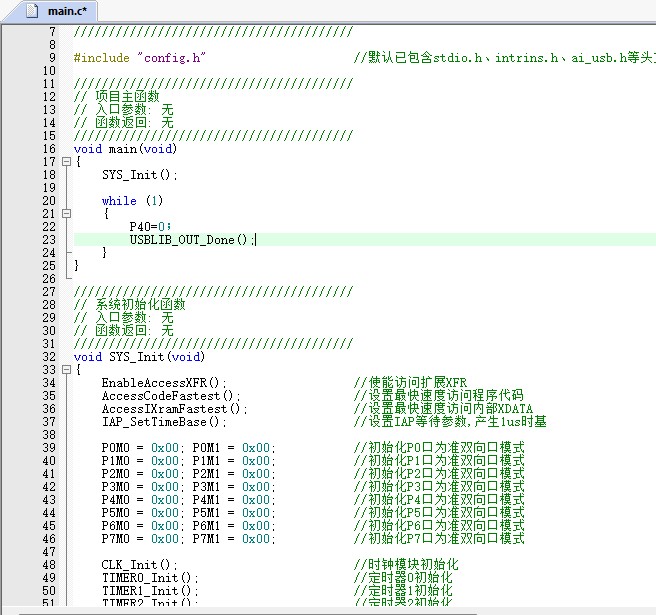The height and width of the screenshot is (615, 656).
Task: Click the USBLIB_OUT_Done(); line
Action: 192,240
